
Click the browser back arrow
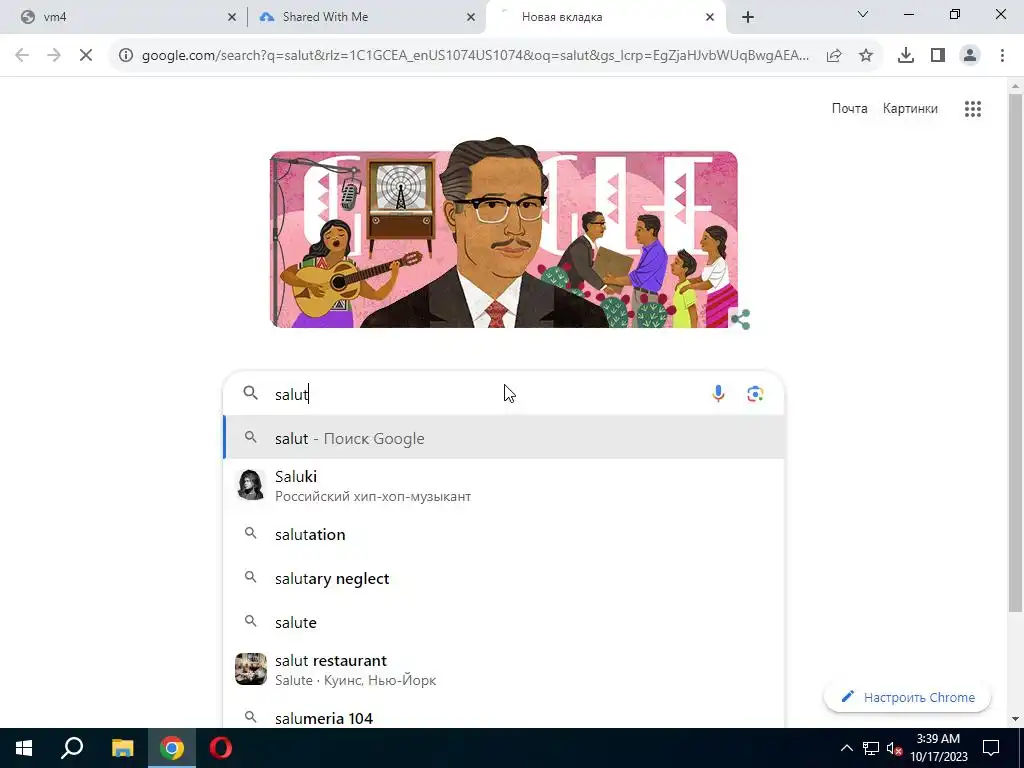[x=22, y=56]
